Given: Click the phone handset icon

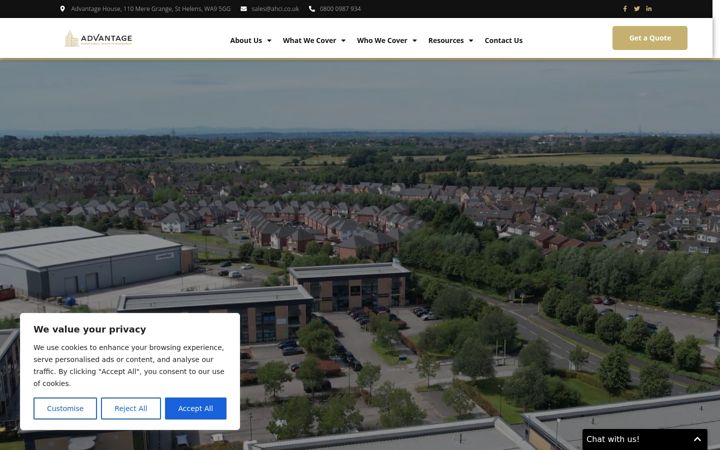Looking at the screenshot, I should (x=312, y=9).
